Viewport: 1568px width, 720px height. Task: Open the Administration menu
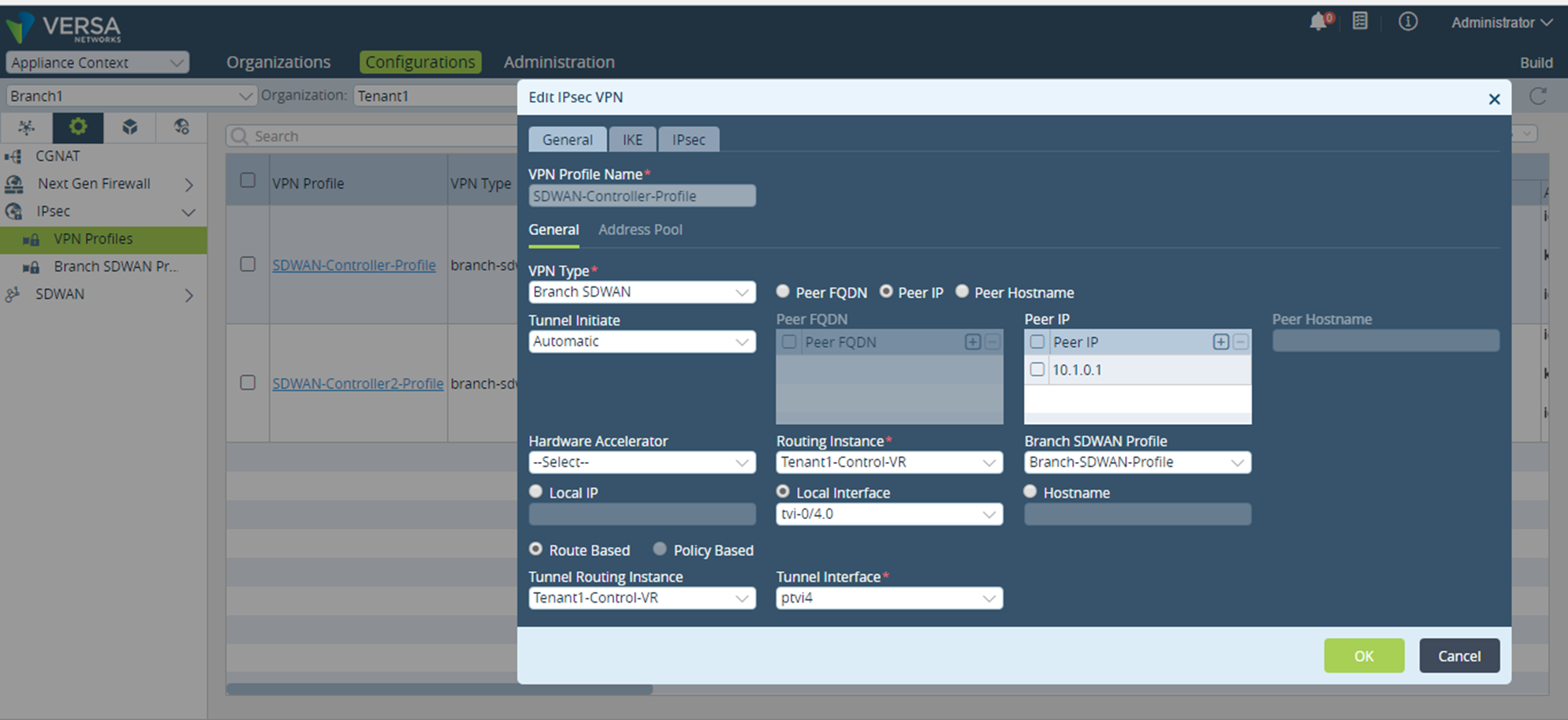point(559,62)
